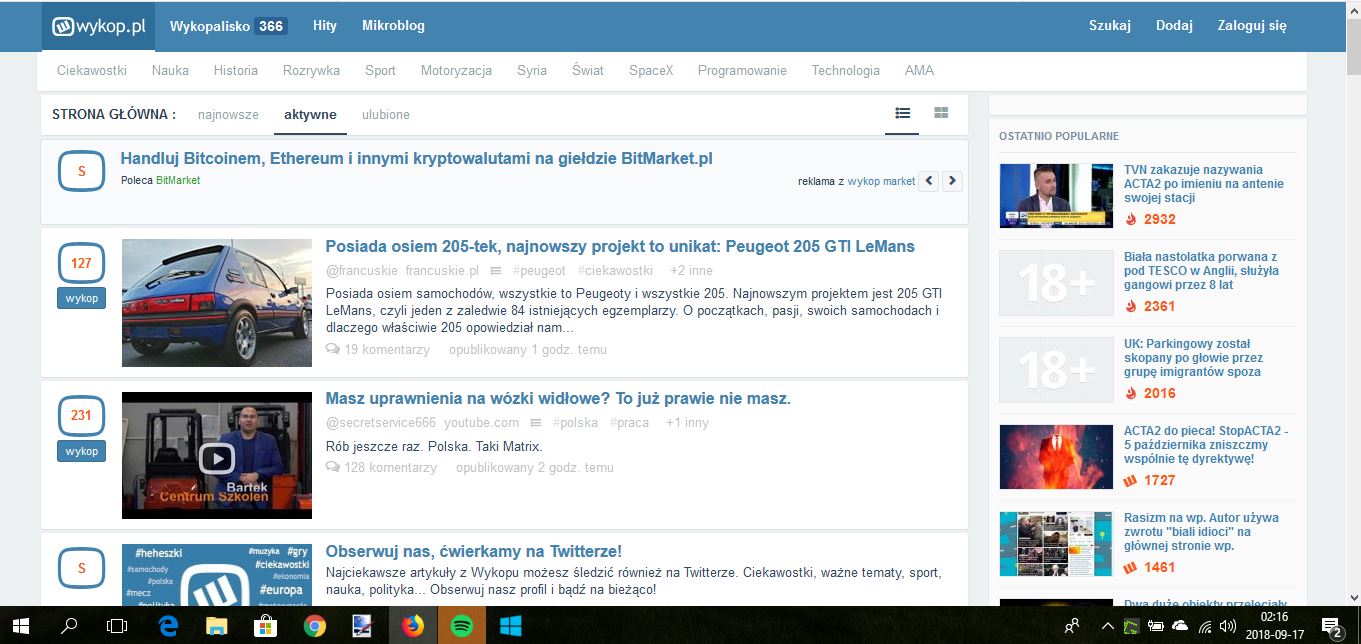Show previous wykop market ad arrow

[929, 181]
